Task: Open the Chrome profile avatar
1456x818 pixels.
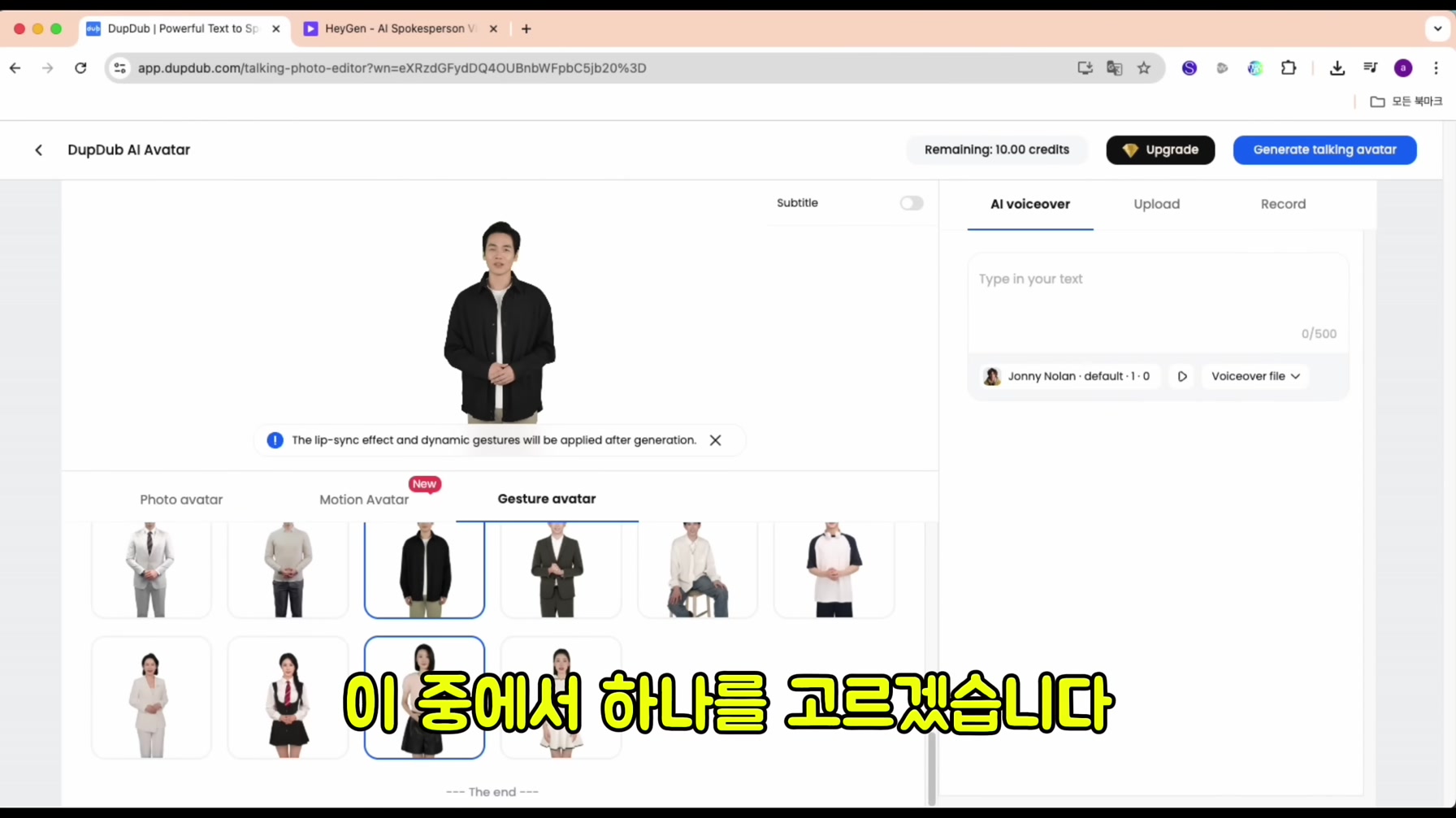Action: (x=1403, y=68)
